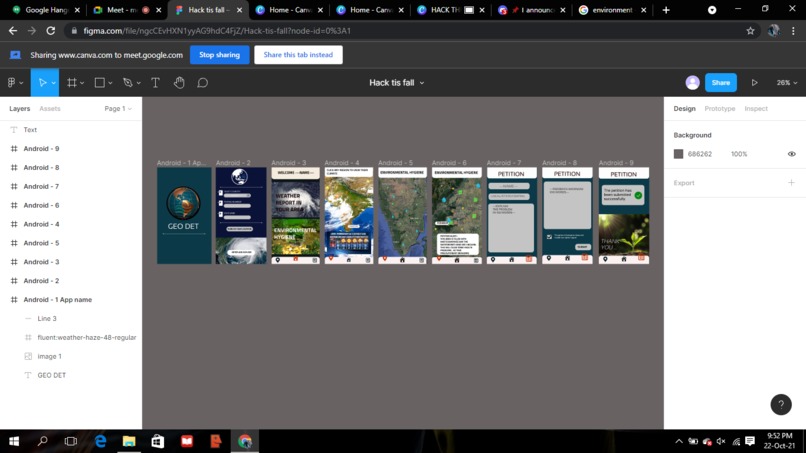
Task: Select the Comment tool
Action: (x=203, y=82)
